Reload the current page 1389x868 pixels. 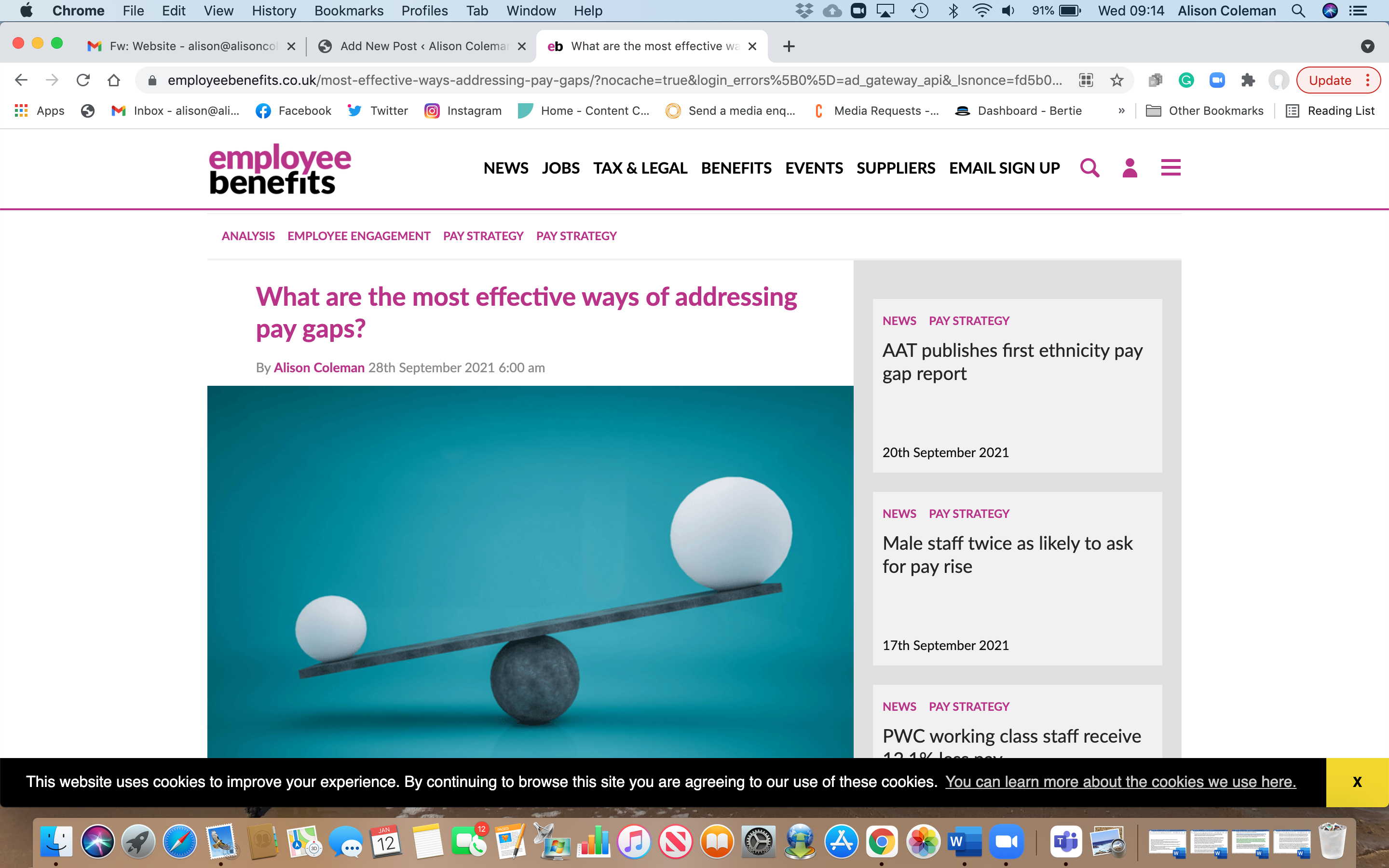[83, 81]
